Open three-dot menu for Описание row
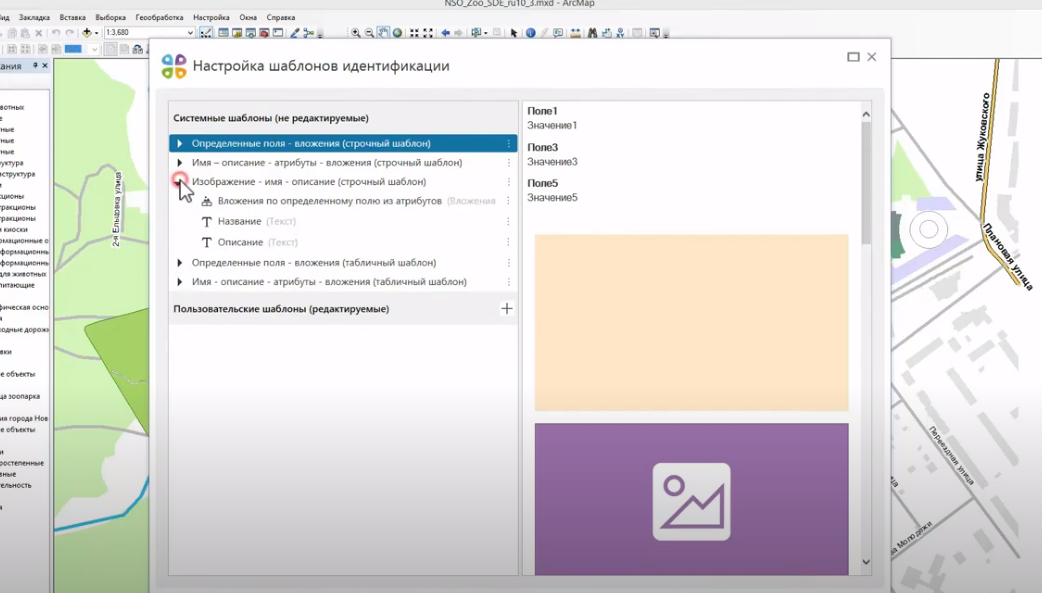 click(509, 242)
